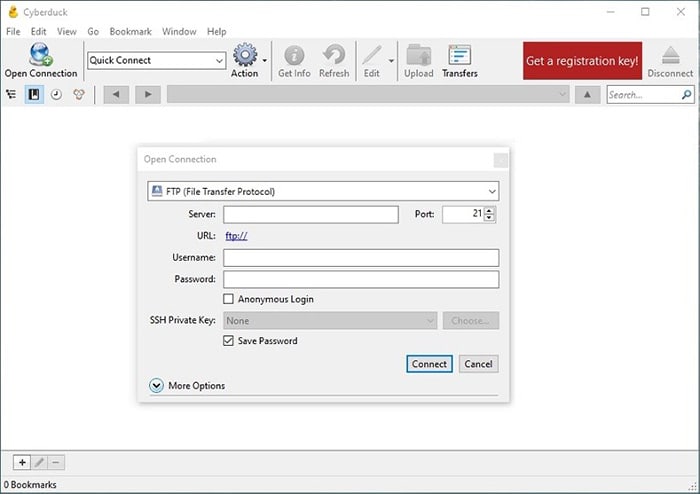
Task: Expand the More Options section
Action: point(156,386)
